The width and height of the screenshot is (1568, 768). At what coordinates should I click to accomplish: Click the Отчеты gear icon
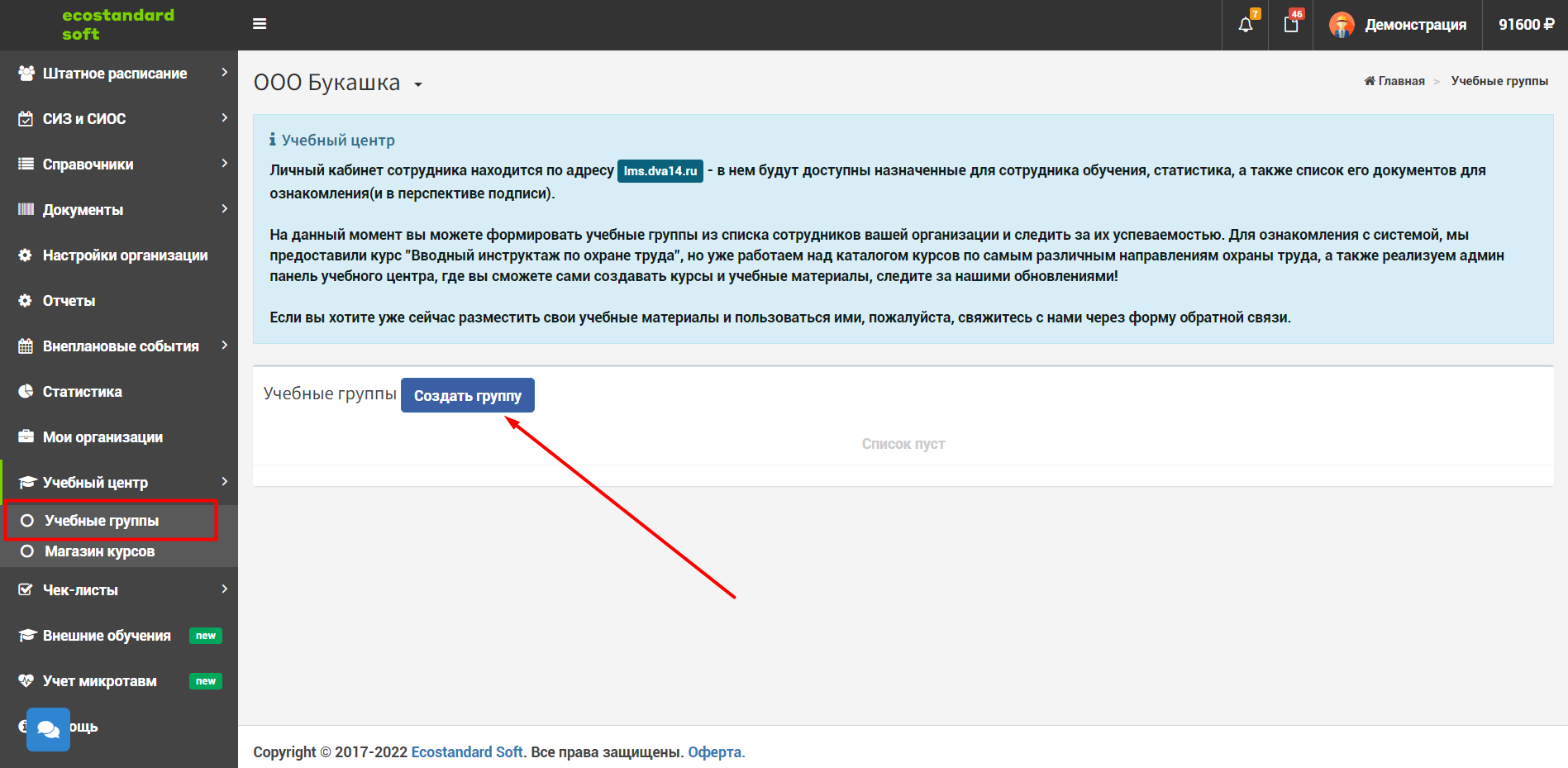click(26, 300)
